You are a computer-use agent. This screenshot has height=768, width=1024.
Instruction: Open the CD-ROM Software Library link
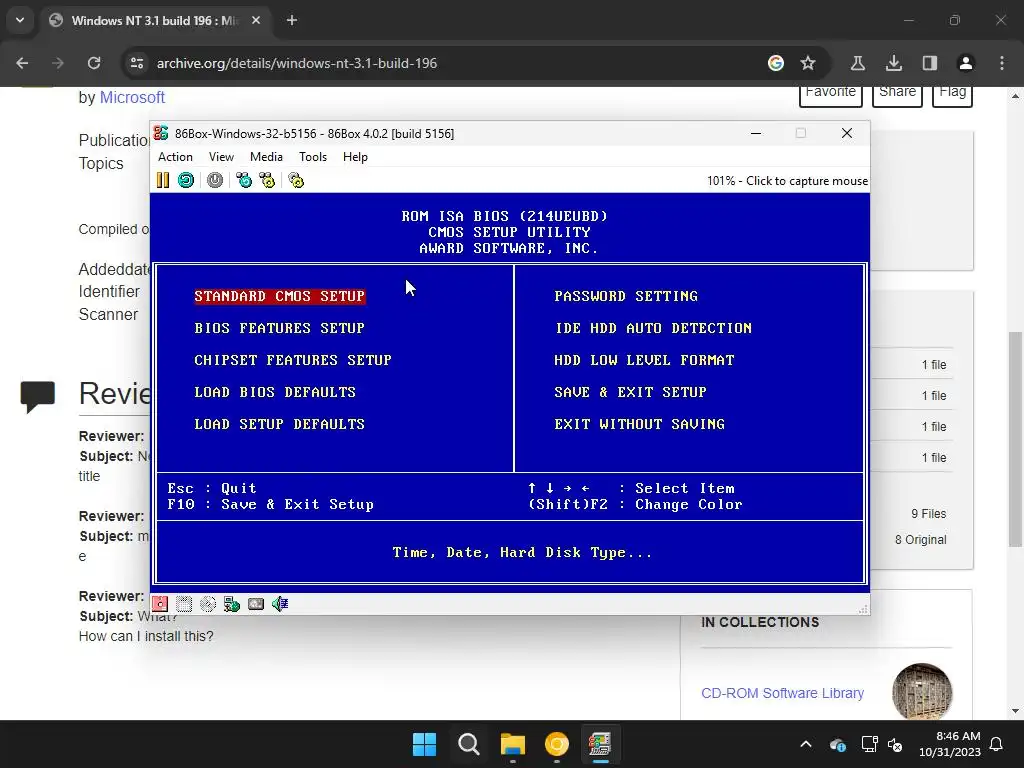coord(782,694)
